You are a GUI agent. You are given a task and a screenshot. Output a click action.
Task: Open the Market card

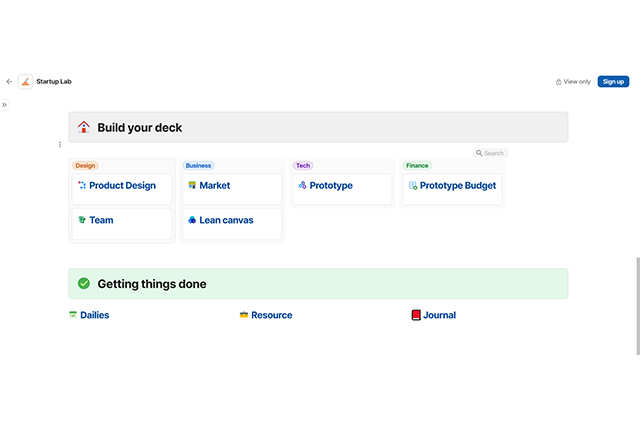pyautogui.click(x=232, y=189)
